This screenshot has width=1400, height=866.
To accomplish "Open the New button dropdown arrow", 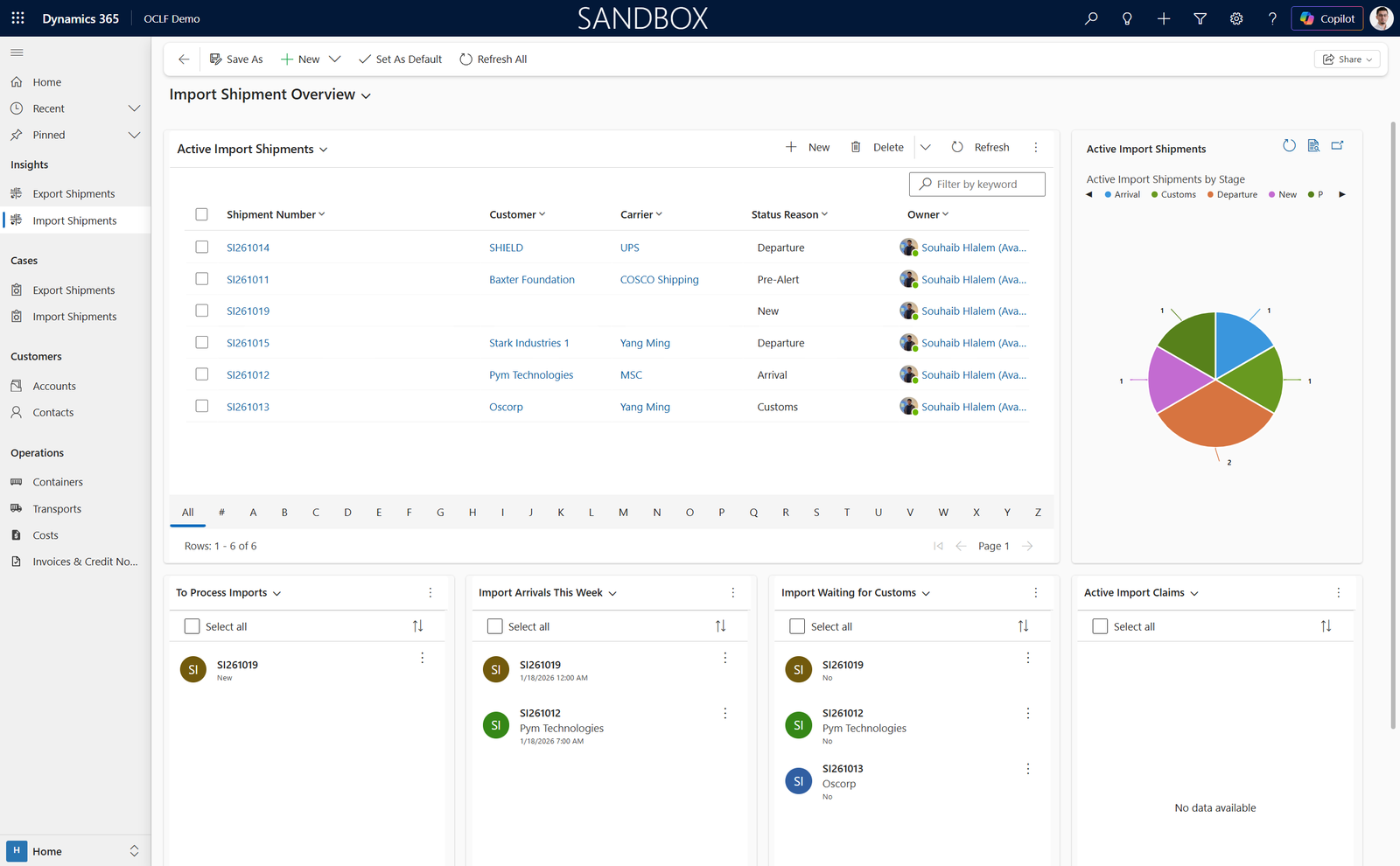I will [x=337, y=59].
